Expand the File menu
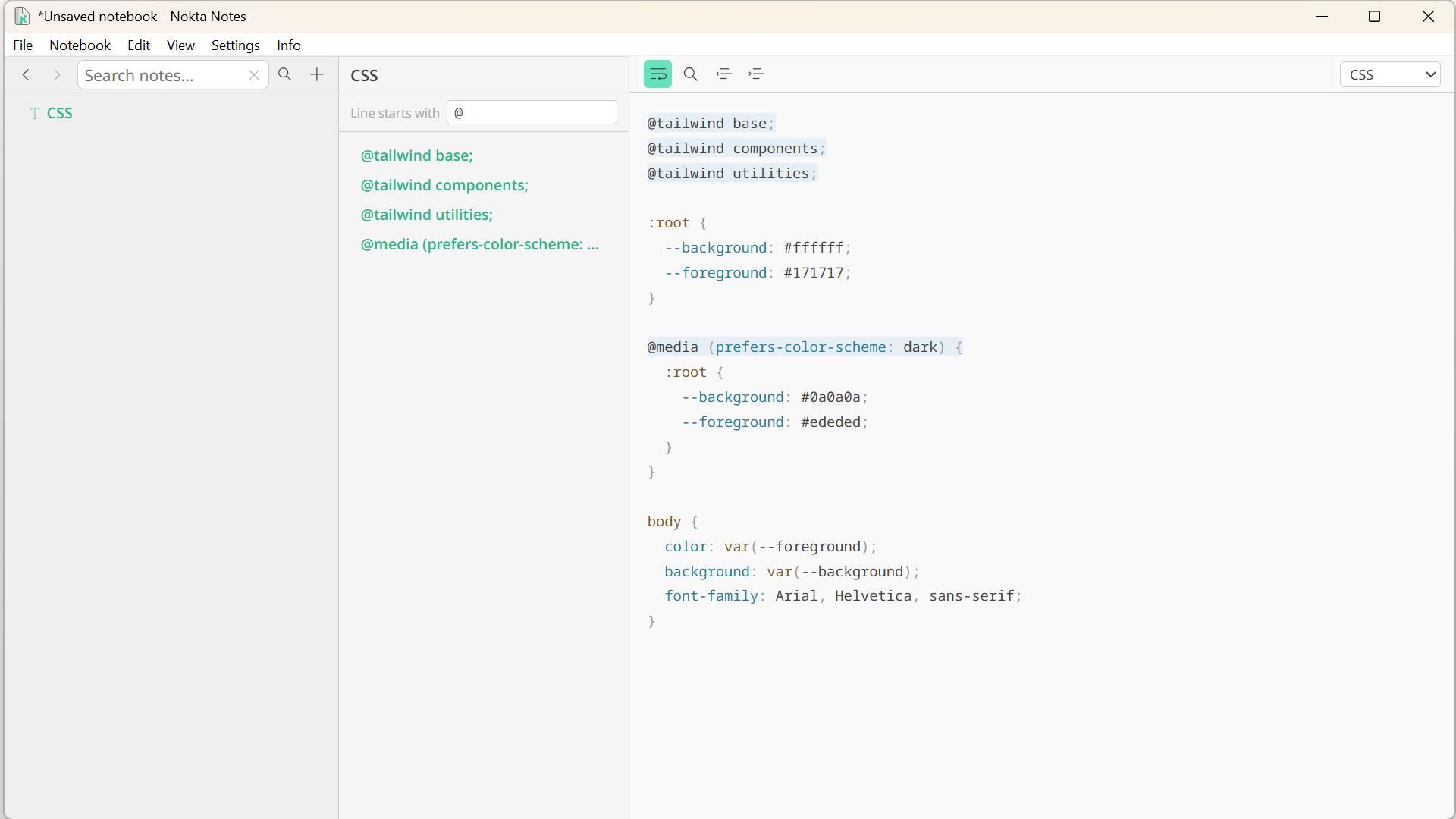This screenshot has height=819, width=1456. [x=23, y=45]
